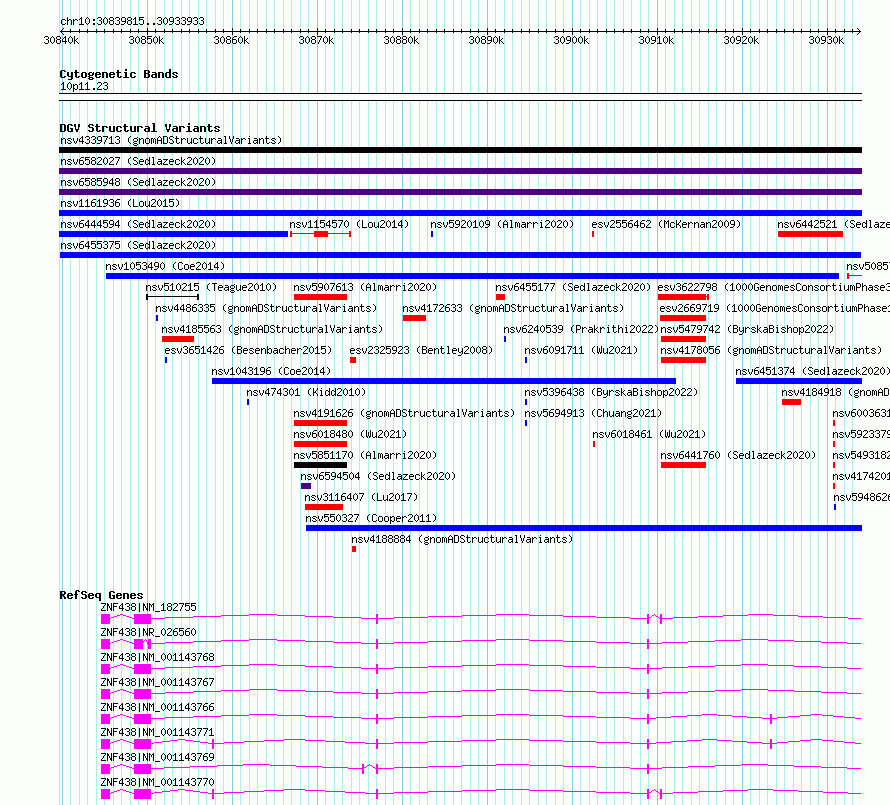The image size is (890, 805).
Task: Click nsv6018480 (Wu2021) label
Action: (350, 434)
